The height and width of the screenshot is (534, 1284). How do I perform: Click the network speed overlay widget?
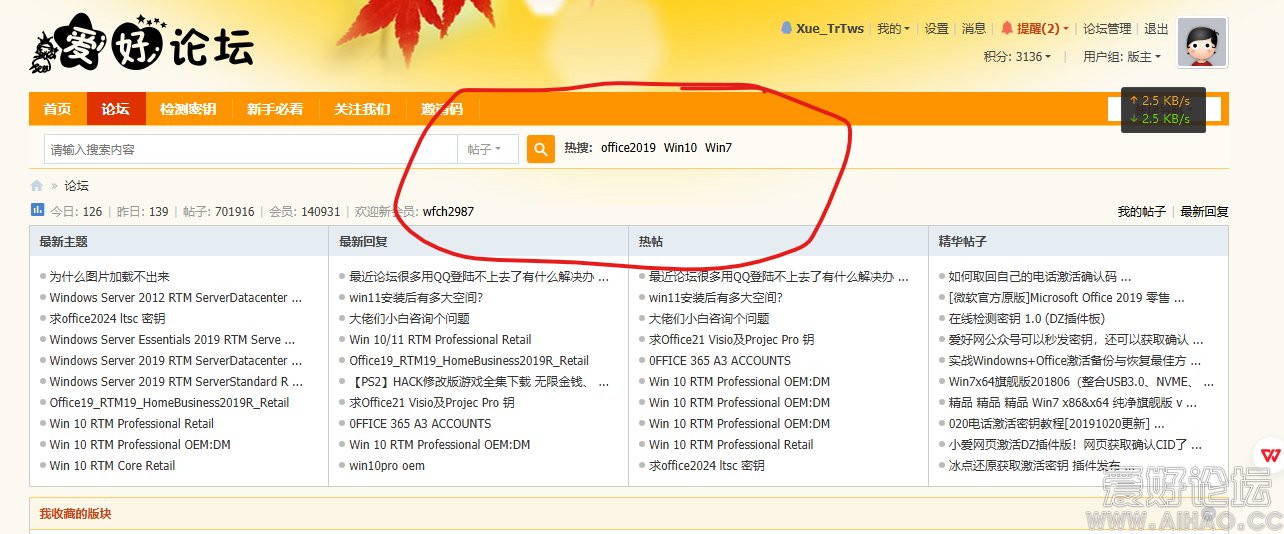(1165, 109)
